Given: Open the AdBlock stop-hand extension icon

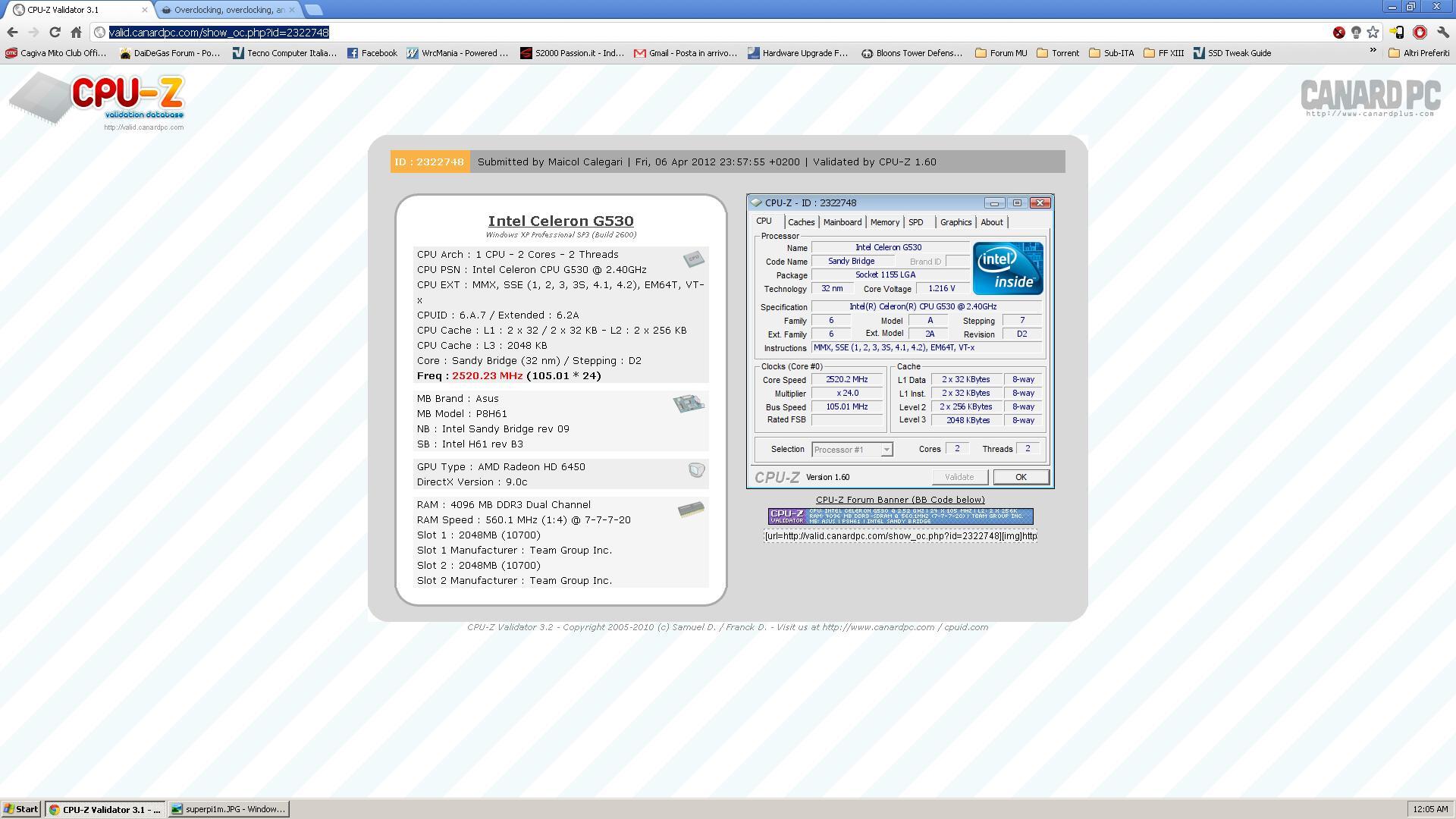Looking at the screenshot, I should [1420, 33].
